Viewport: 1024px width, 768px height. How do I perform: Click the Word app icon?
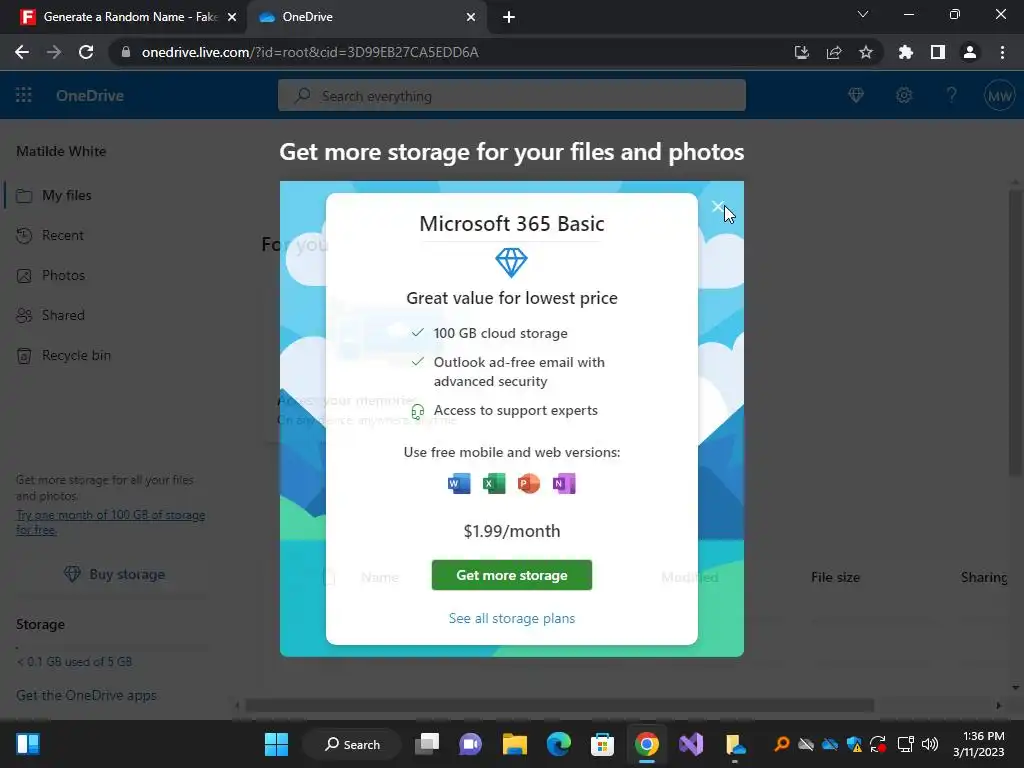click(x=458, y=483)
